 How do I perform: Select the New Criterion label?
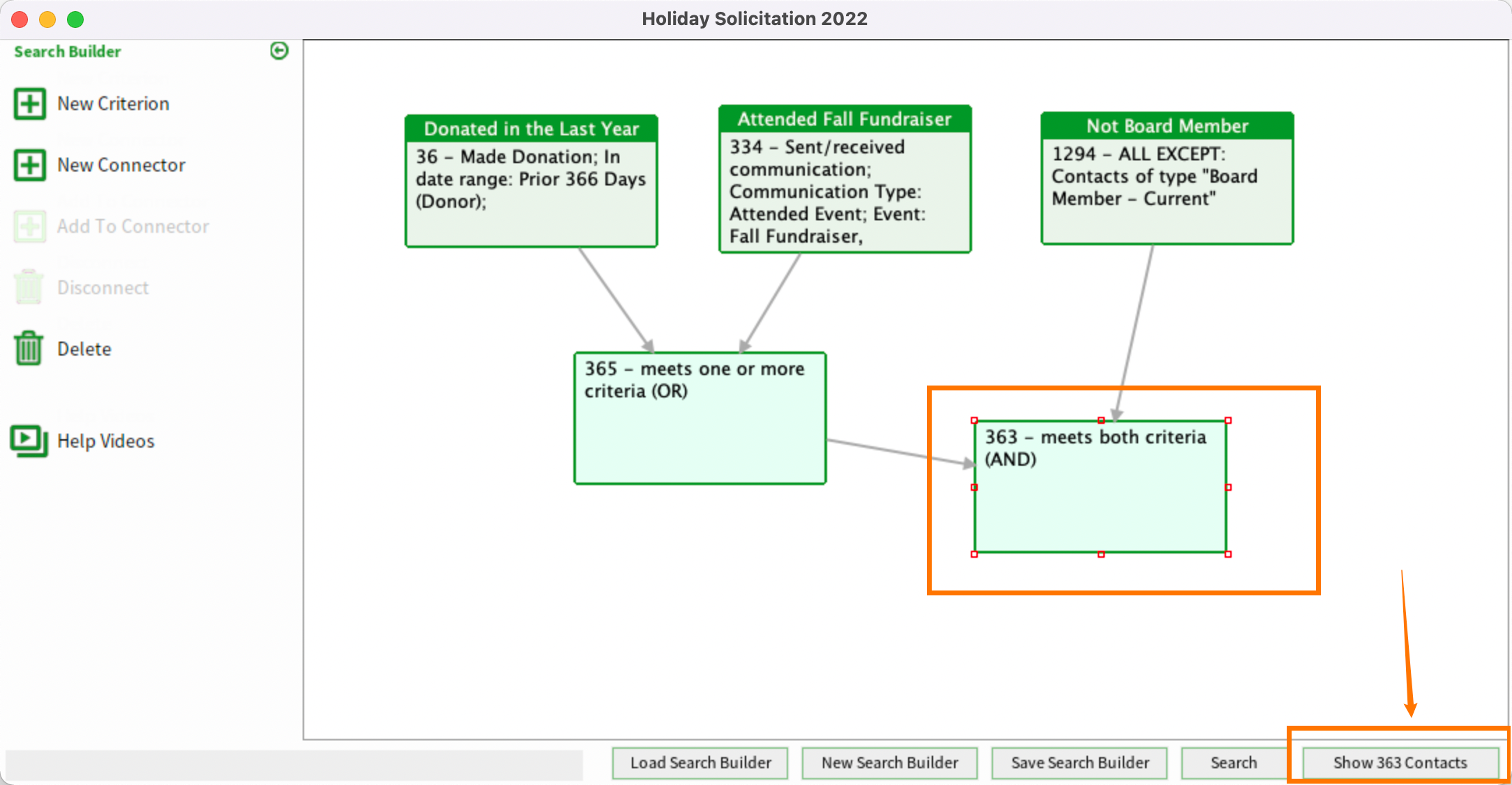113,104
